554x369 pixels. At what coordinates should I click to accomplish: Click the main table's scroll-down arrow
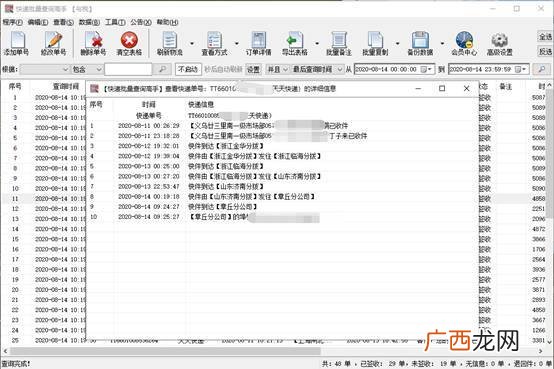click(549, 341)
